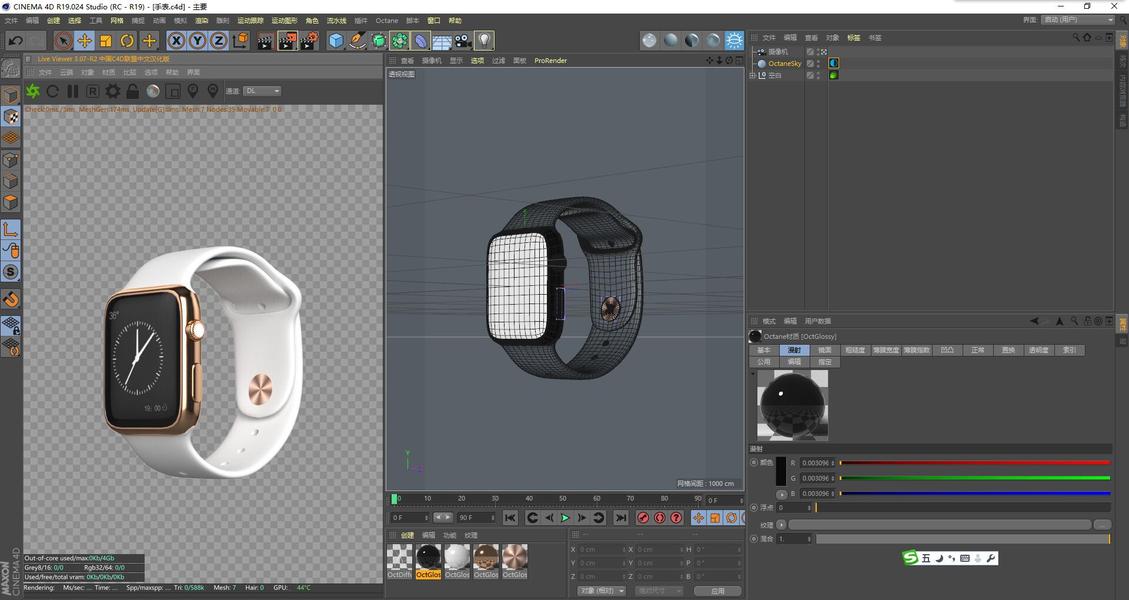Open the spline Pen tool
This screenshot has height=600, width=1129.
pyautogui.click(x=357, y=40)
